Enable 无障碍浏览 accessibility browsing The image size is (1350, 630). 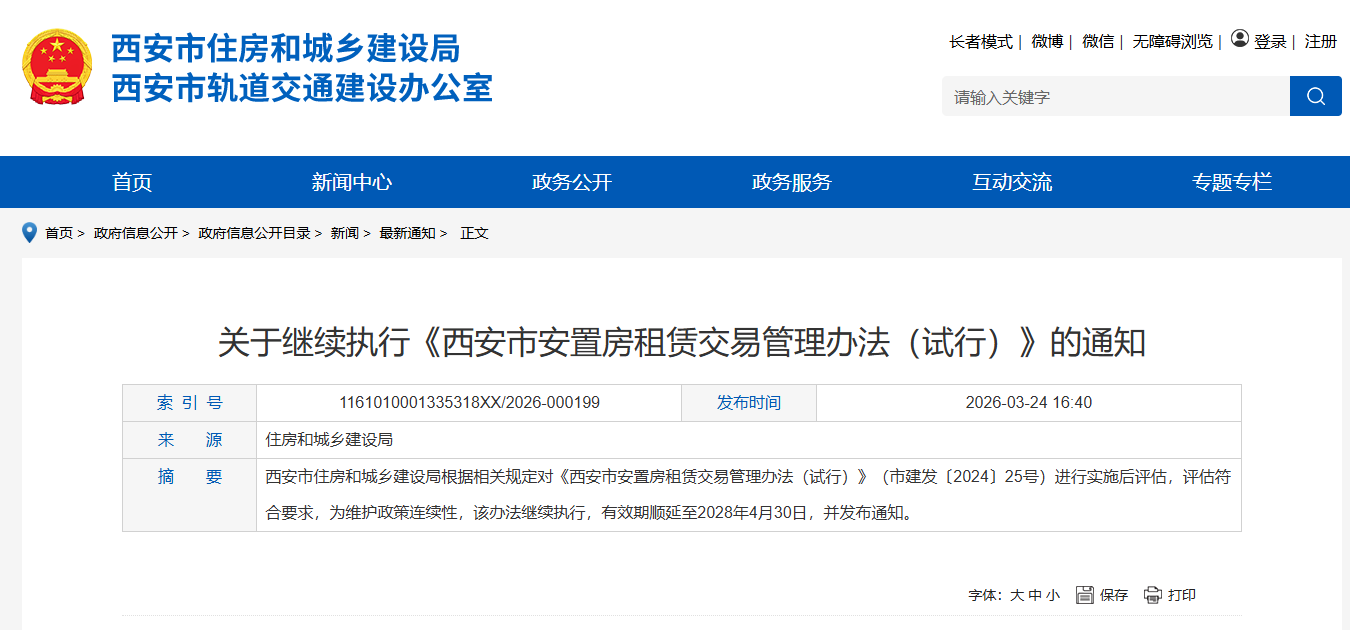pos(1172,41)
